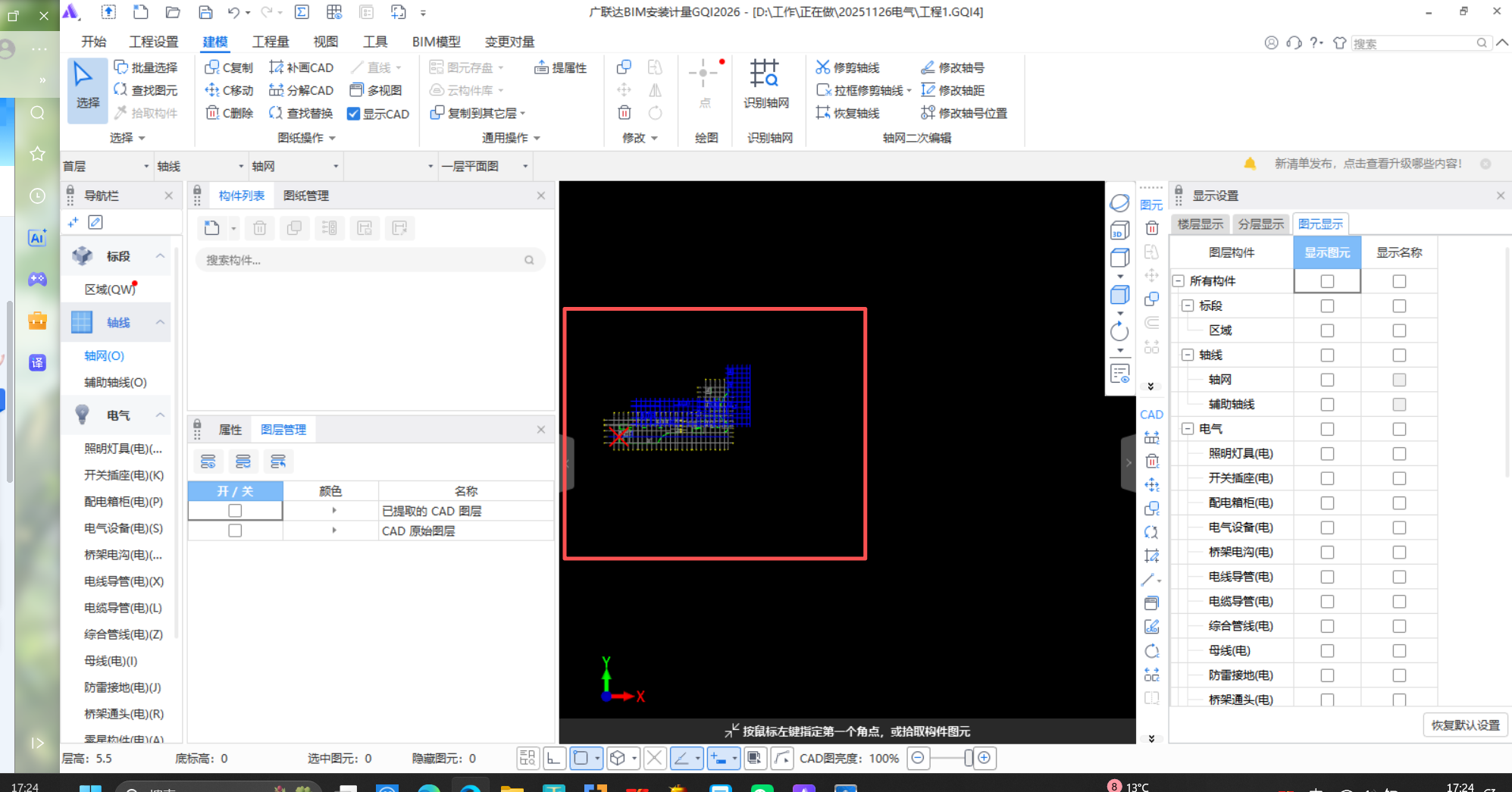Expand color for 已提取的 CAD 图层
Screen dimensions: 1512x792
(x=334, y=511)
